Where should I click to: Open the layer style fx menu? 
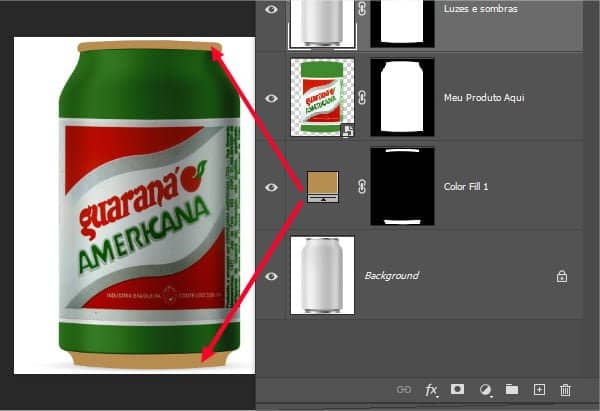pyautogui.click(x=431, y=390)
